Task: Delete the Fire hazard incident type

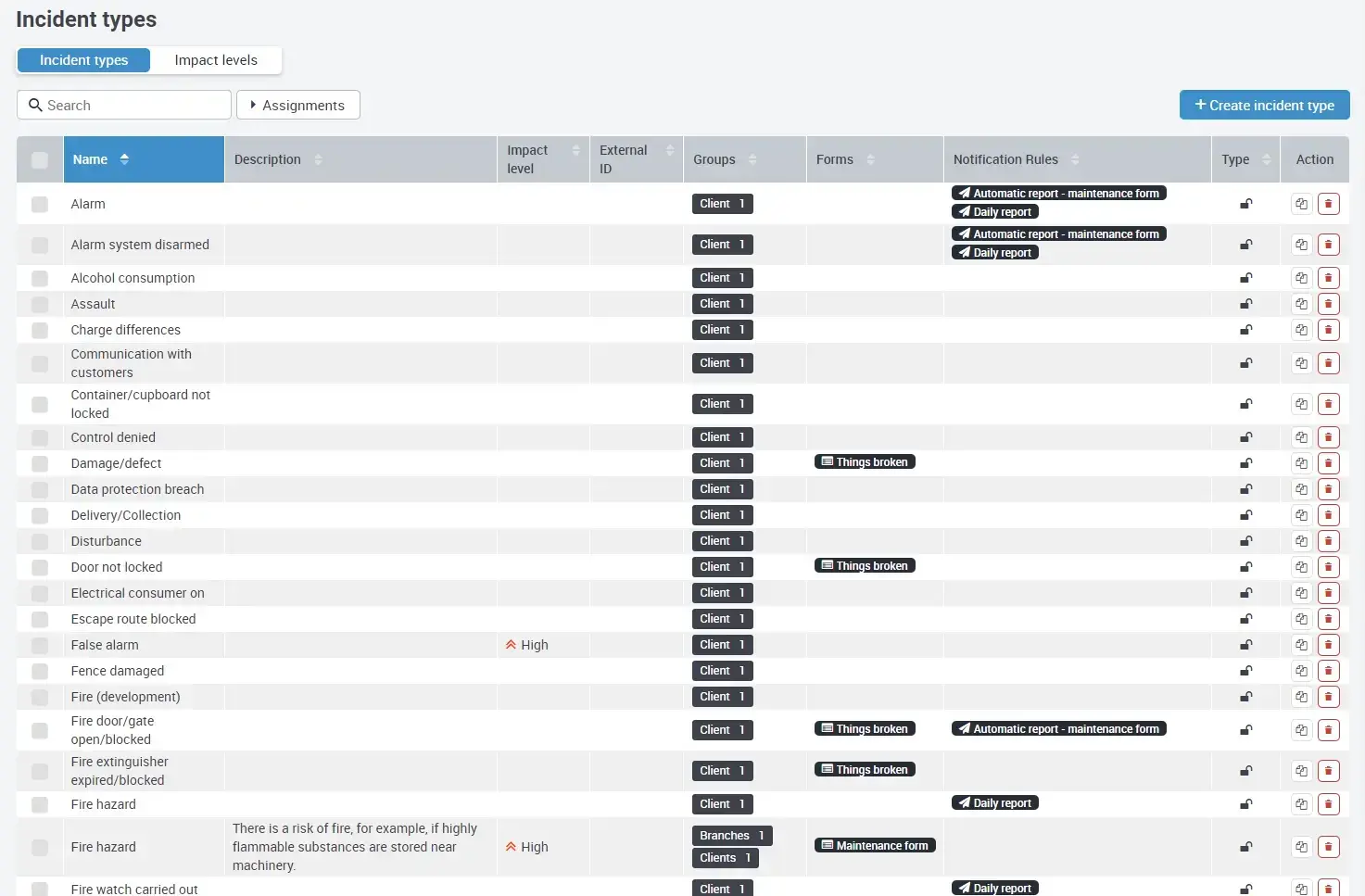Action: (1329, 804)
